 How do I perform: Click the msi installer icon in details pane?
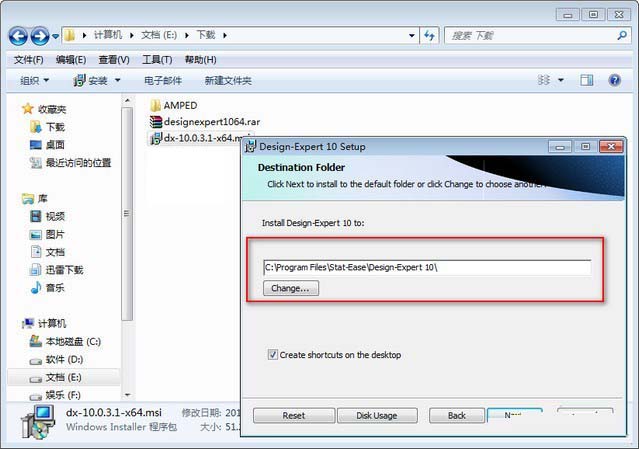point(37,422)
